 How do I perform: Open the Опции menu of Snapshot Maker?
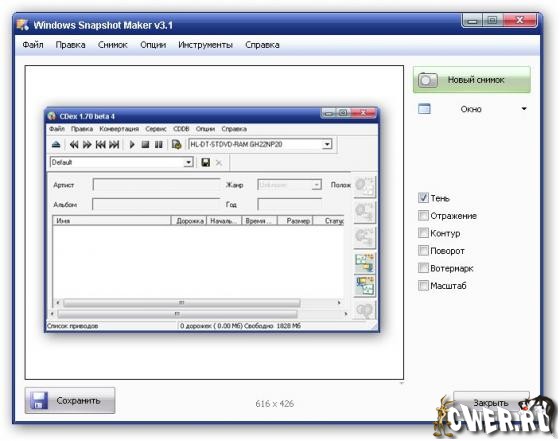click(x=153, y=45)
